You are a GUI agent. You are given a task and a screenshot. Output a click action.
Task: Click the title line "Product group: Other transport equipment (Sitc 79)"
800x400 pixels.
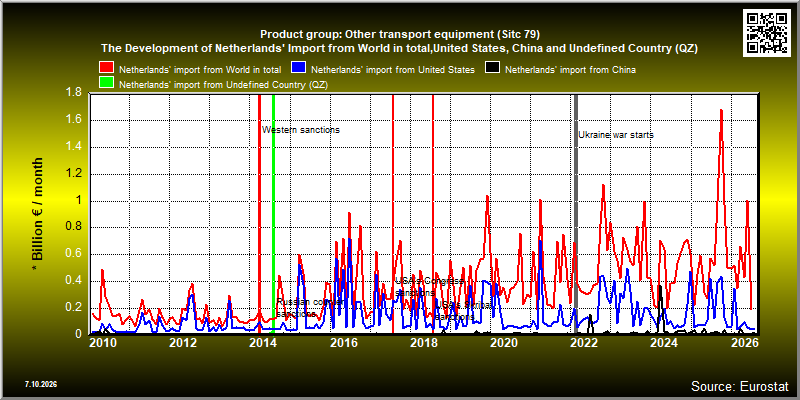[400, 34]
